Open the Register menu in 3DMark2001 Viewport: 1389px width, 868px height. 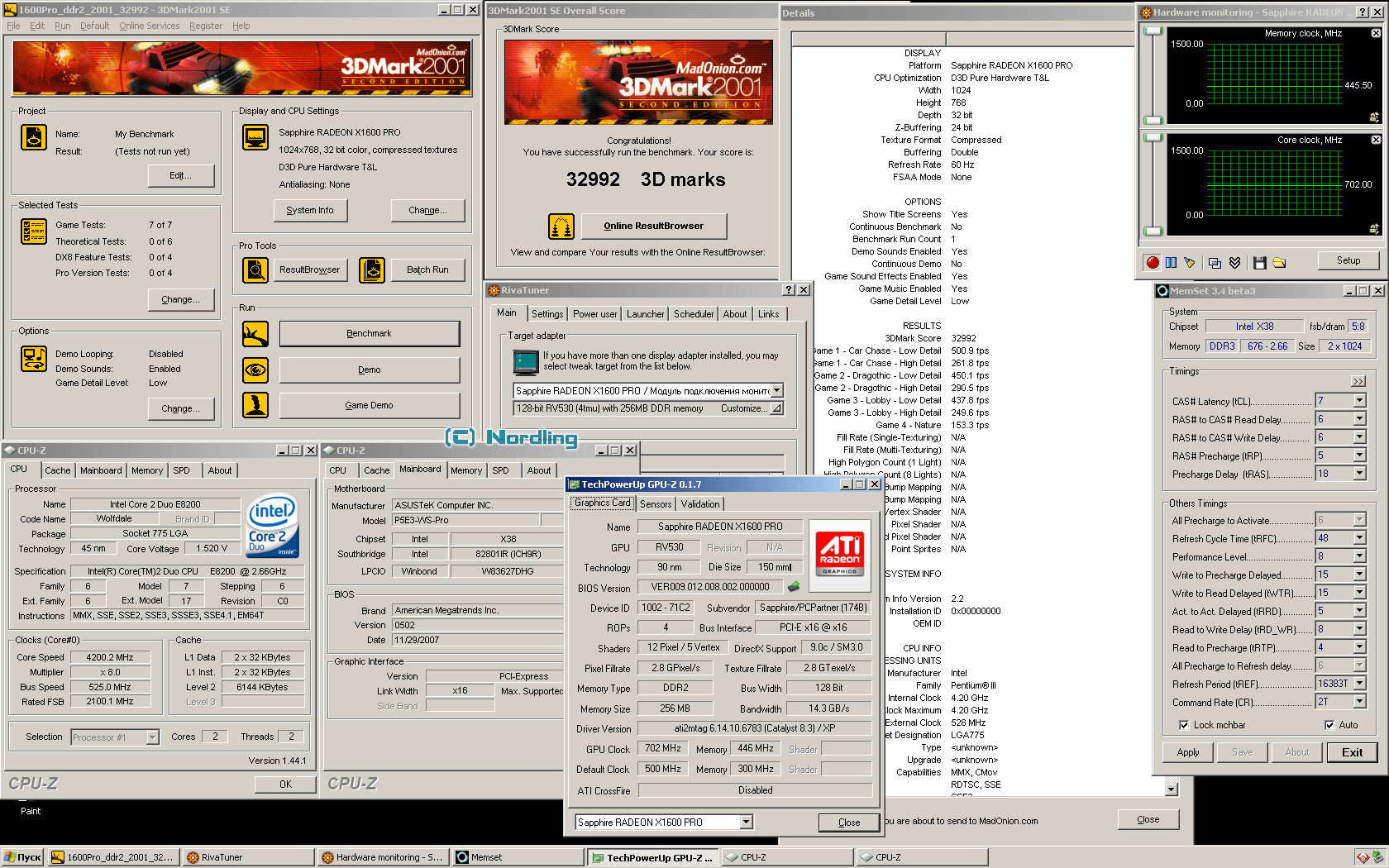(x=206, y=26)
